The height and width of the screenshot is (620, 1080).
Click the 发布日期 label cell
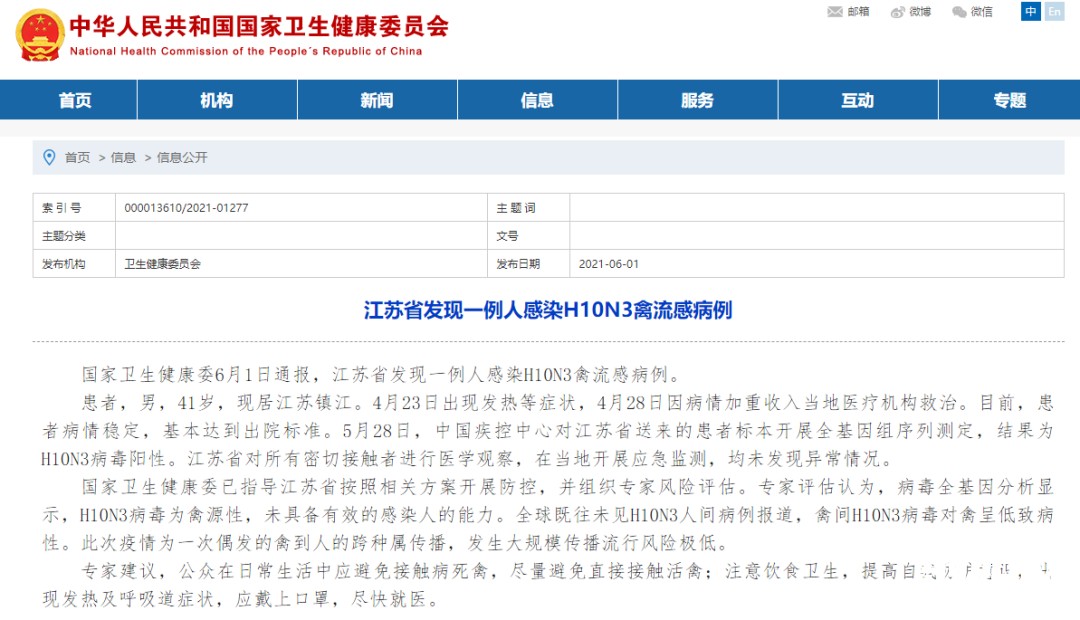click(529, 264)
